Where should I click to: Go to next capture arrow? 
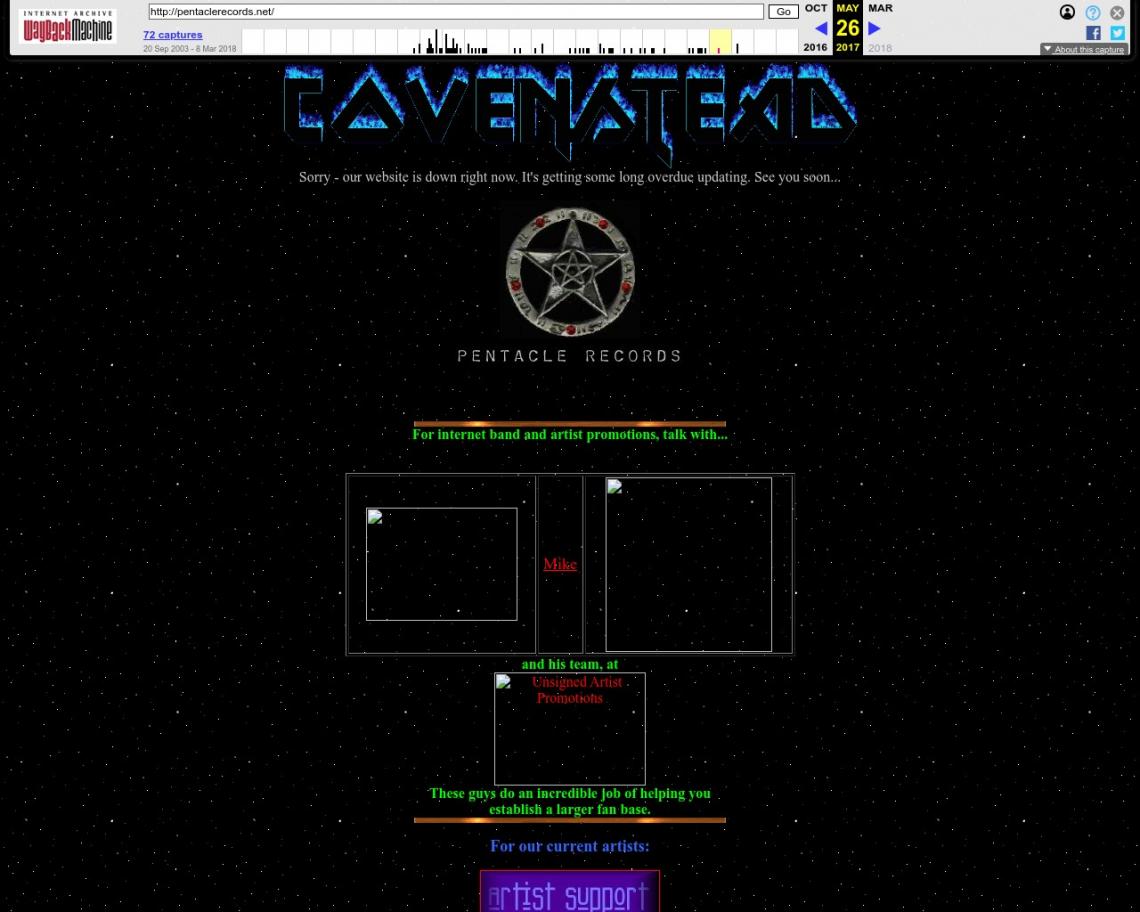click(875, 28)
